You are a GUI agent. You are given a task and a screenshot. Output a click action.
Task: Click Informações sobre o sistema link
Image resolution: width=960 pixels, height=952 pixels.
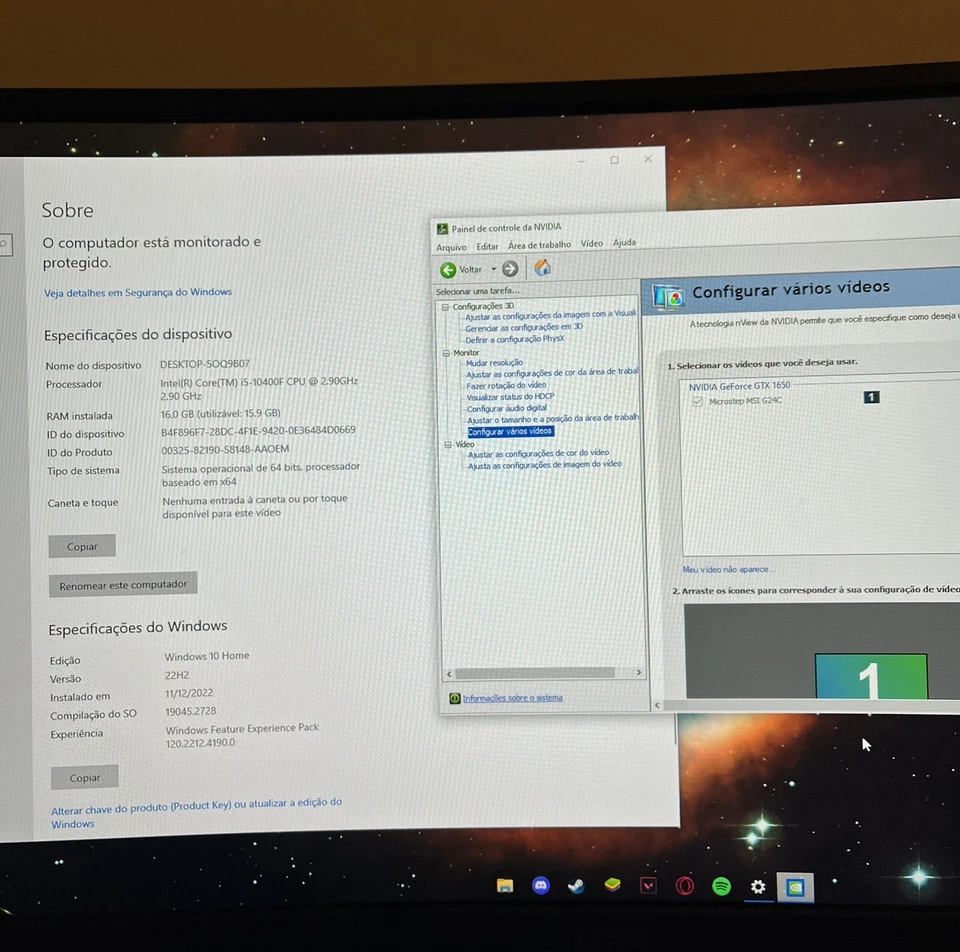[x=512, y=698]
